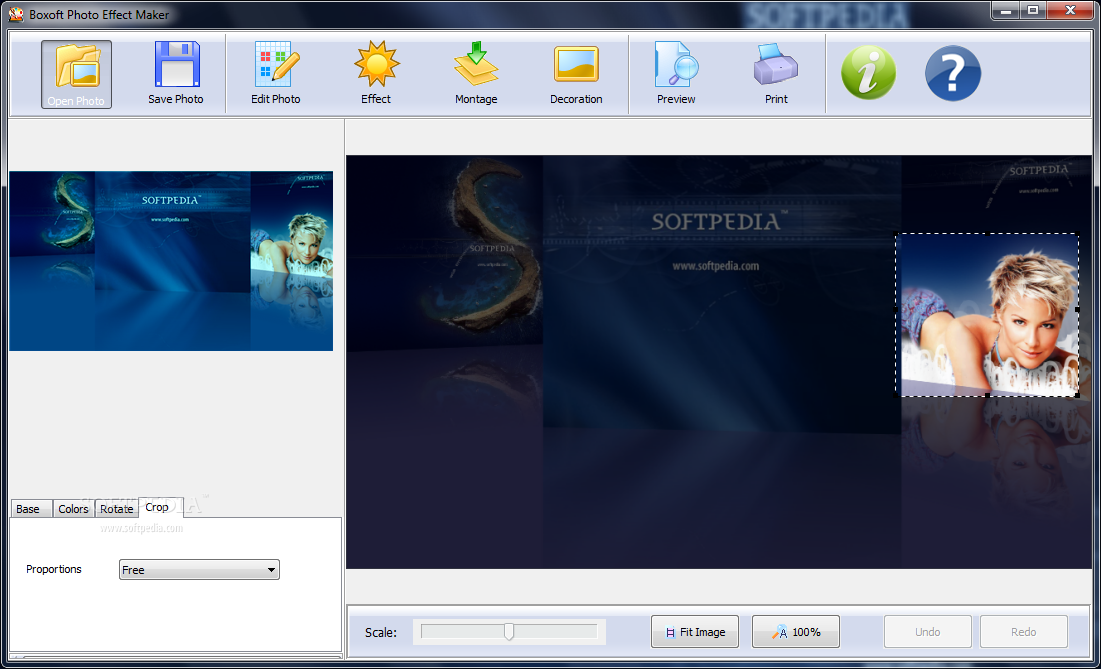Click the photo thumbnail in left panel
Viewport: 1101px width, 669px height.
coord(171,261)
